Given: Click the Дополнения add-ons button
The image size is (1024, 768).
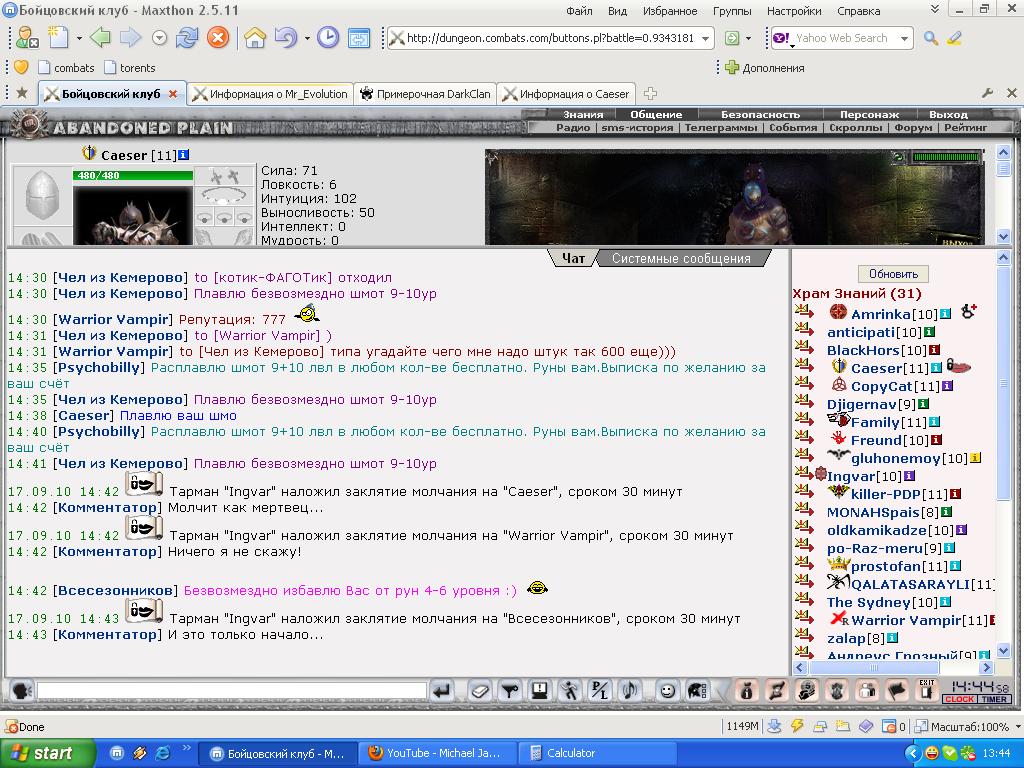Looking at the screenshot, I should coord(765,67).
